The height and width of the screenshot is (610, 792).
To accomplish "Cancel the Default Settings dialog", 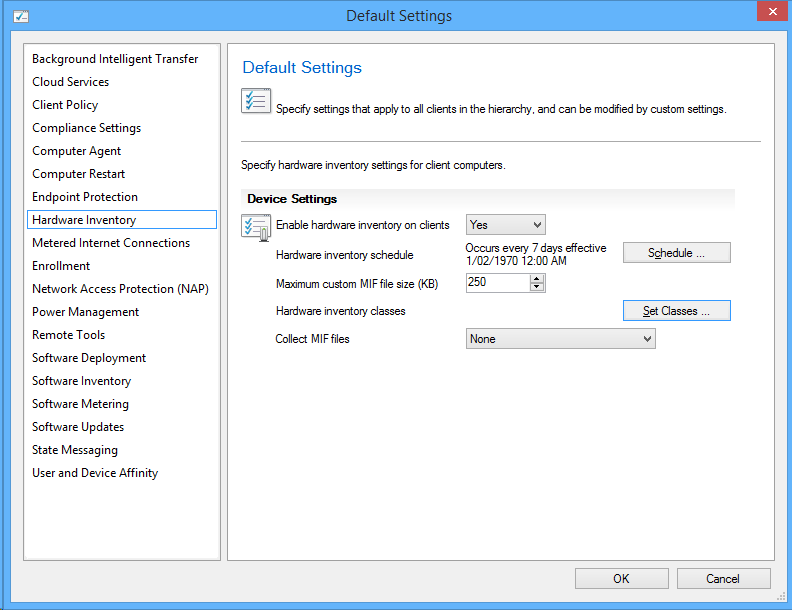I will point(723,579).
